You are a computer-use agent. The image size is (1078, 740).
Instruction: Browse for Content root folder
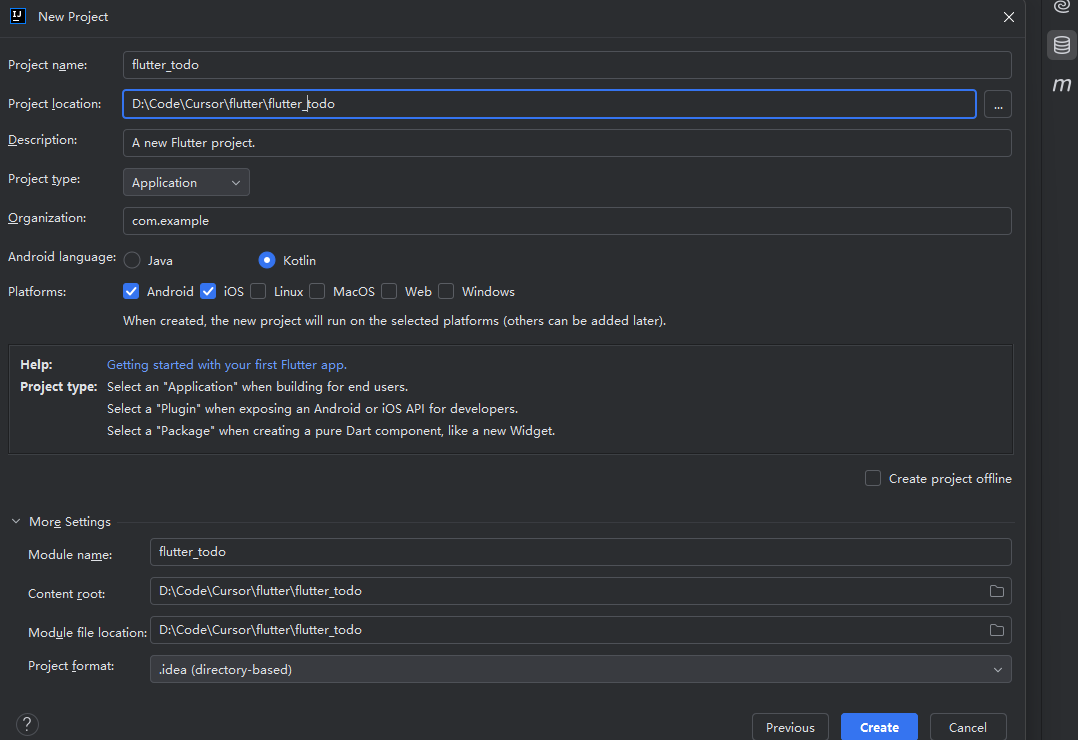coord(996,591)
